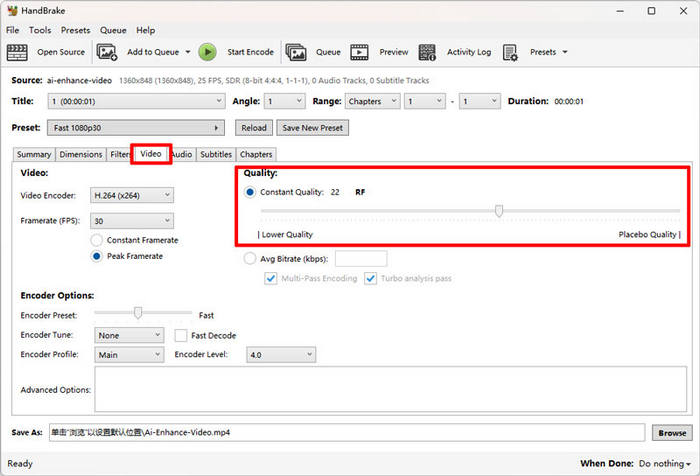Open the Fast 1080p30 preset selector

(x=136, y=128)
